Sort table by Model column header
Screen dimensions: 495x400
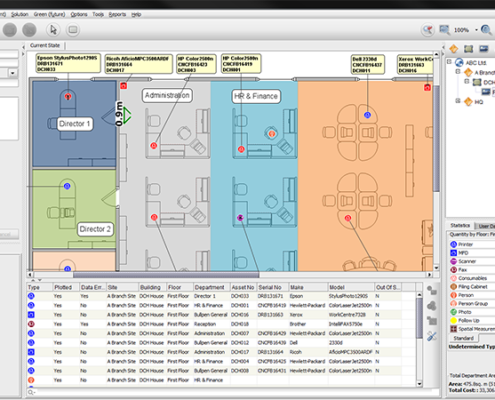[x=351, y=287]
